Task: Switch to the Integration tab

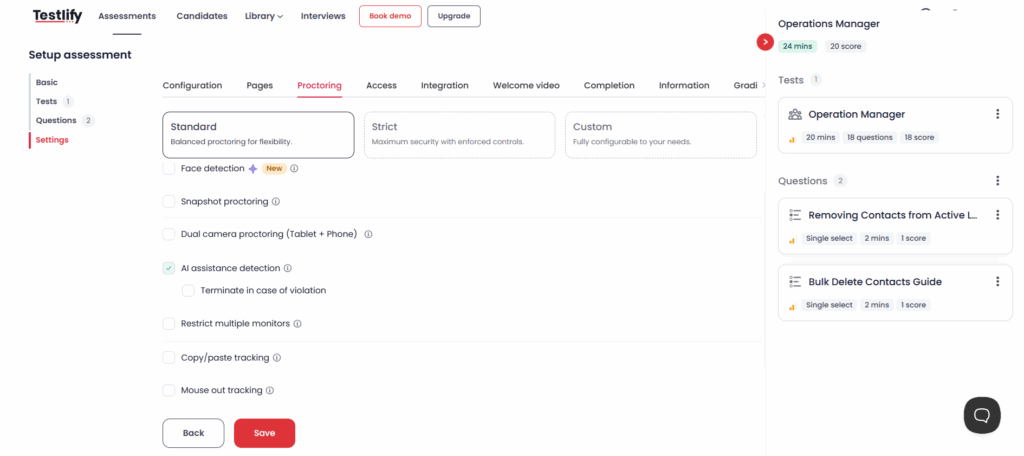Action: point(445,86)
